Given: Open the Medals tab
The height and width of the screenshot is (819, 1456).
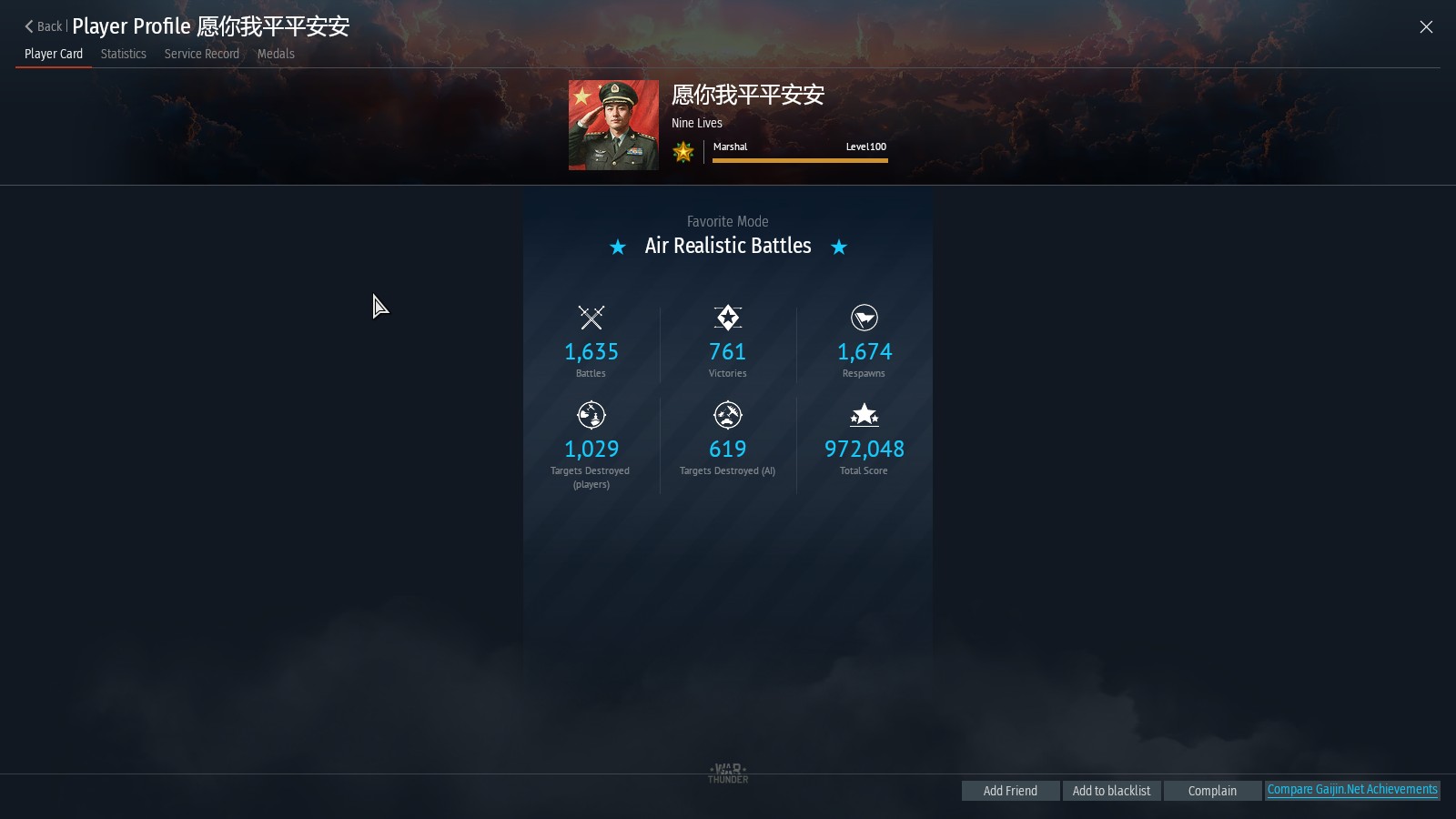Looking at the screenshot, I should pos(276,54).
